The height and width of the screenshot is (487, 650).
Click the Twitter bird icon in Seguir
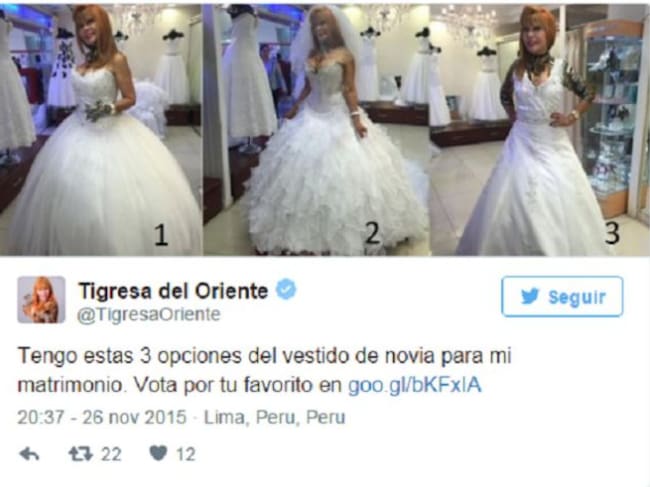click(x=530, y=297)
